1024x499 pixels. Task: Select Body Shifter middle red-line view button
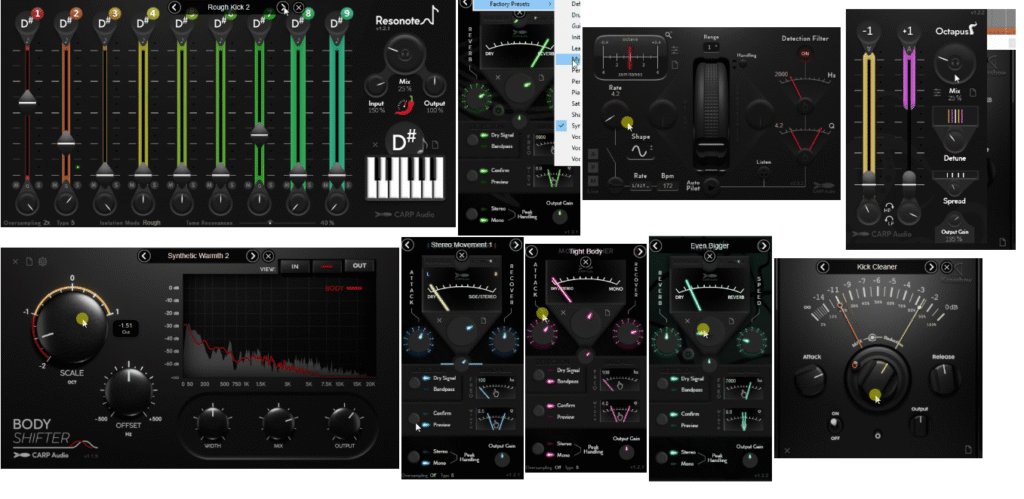[327, 266]
